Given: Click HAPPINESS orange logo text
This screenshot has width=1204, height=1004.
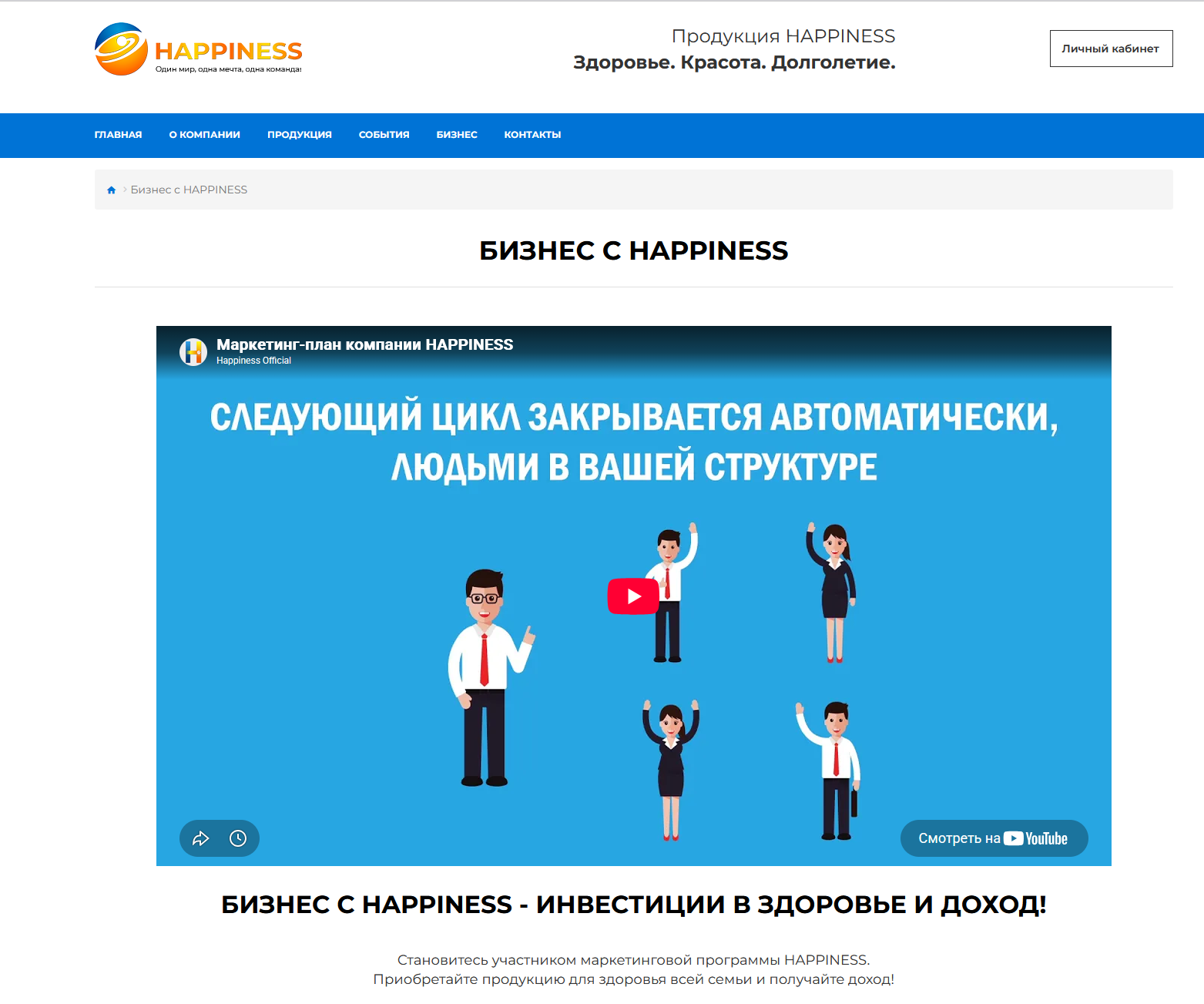Looking at the screenshot, I should coord(229,51).
